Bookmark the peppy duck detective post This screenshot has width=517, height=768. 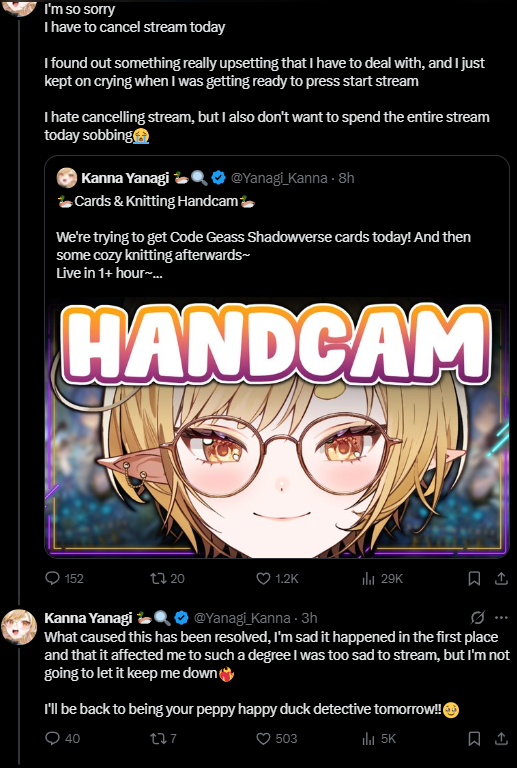(x=474, y=738)
